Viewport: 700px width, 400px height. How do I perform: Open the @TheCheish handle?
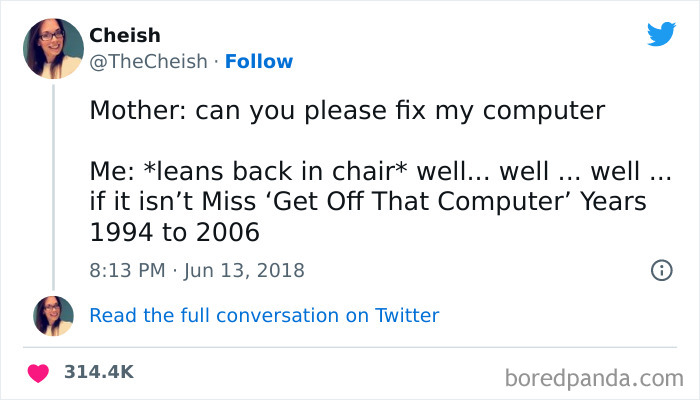[x=149, y=62]
